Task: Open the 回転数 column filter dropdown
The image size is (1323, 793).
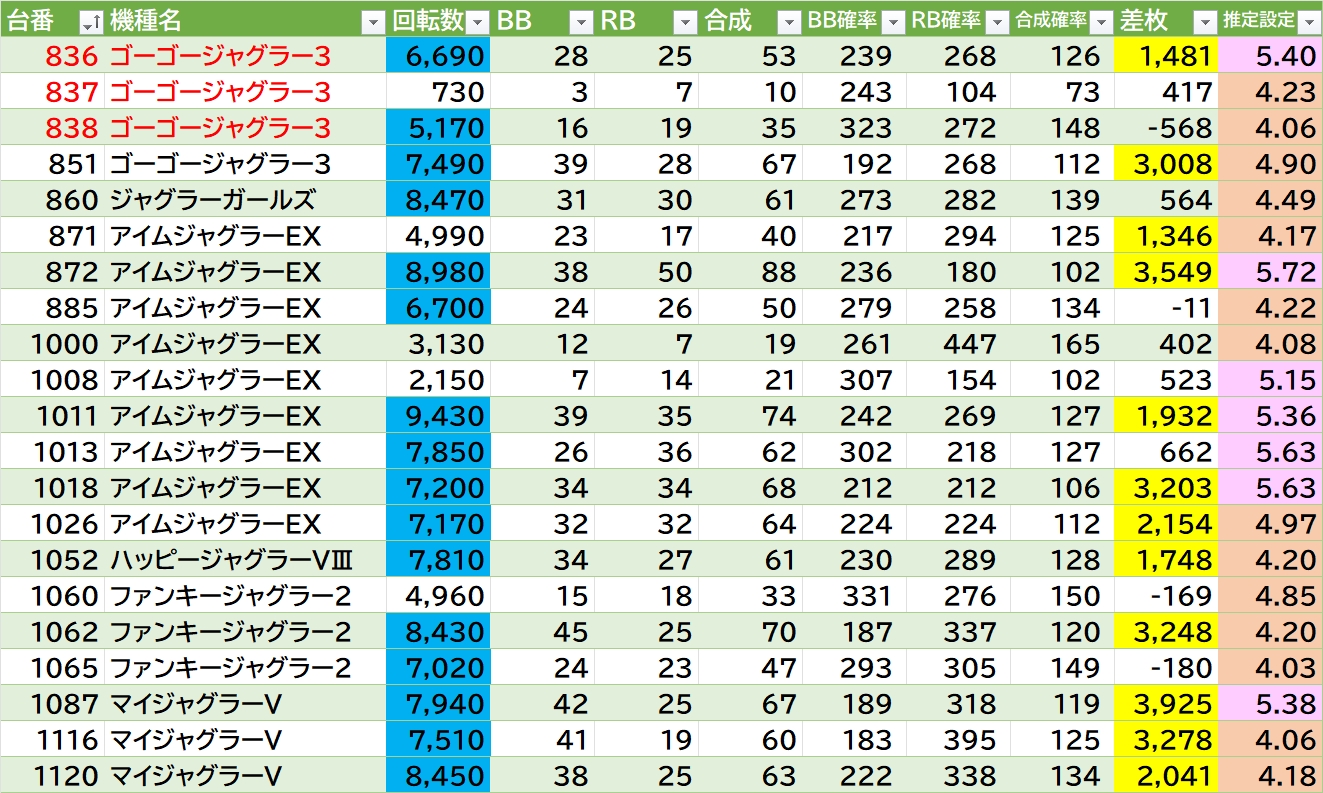Action: (477, 21)
